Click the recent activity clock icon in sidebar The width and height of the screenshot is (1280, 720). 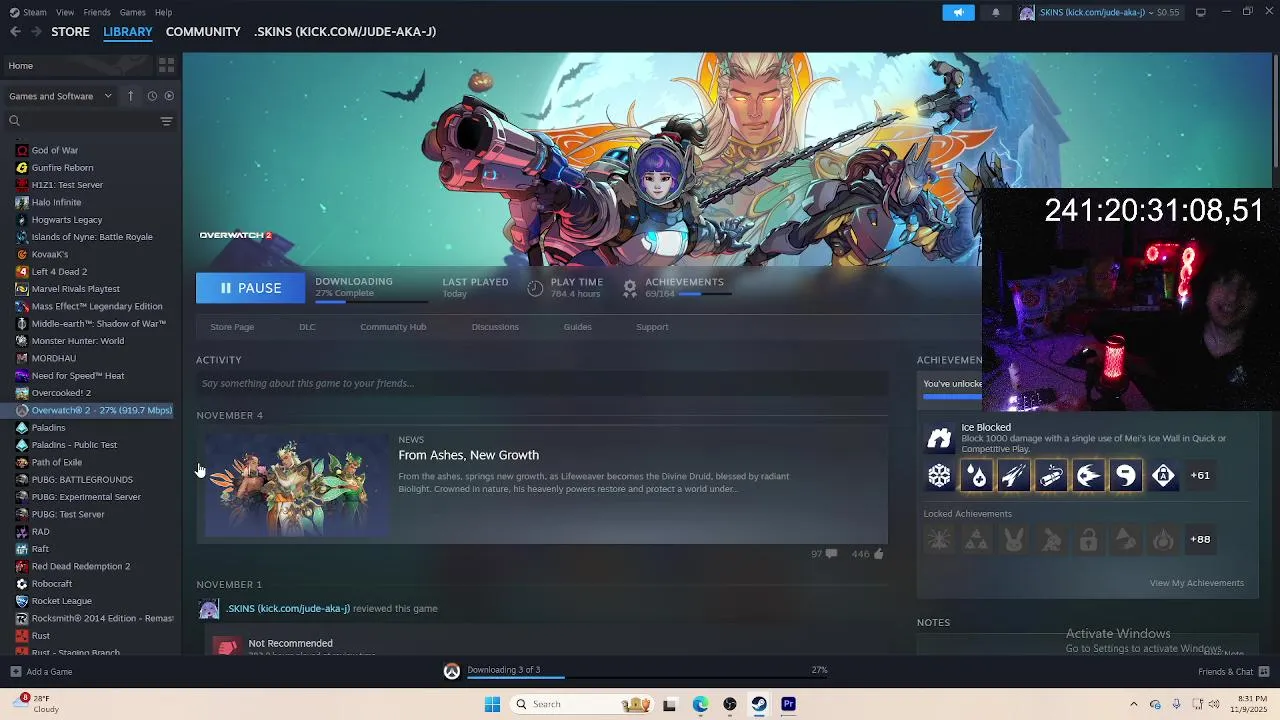pyautogui.click(x=152, y=96)
